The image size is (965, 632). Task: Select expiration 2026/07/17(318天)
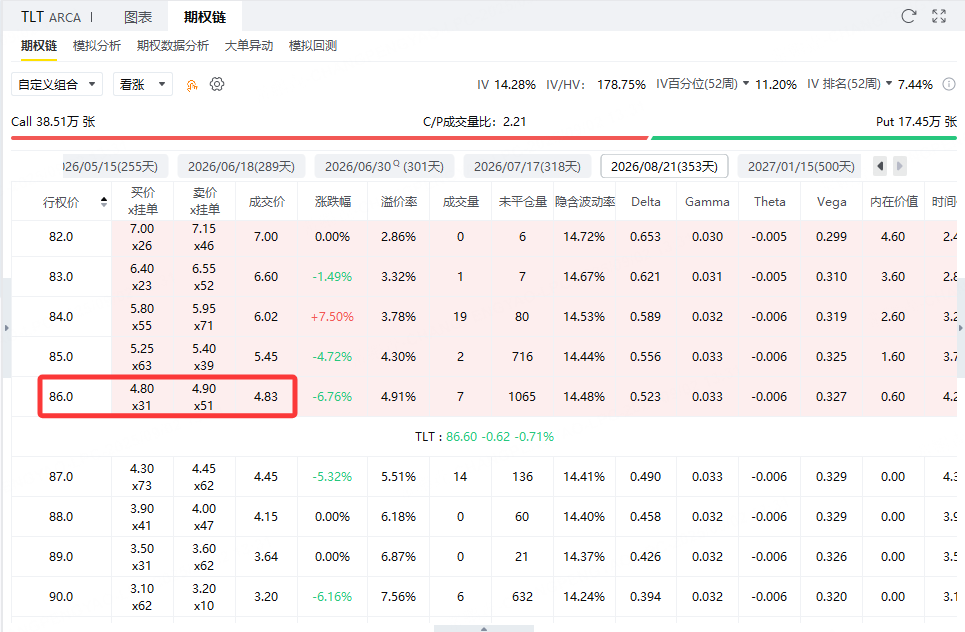point(527,166)
